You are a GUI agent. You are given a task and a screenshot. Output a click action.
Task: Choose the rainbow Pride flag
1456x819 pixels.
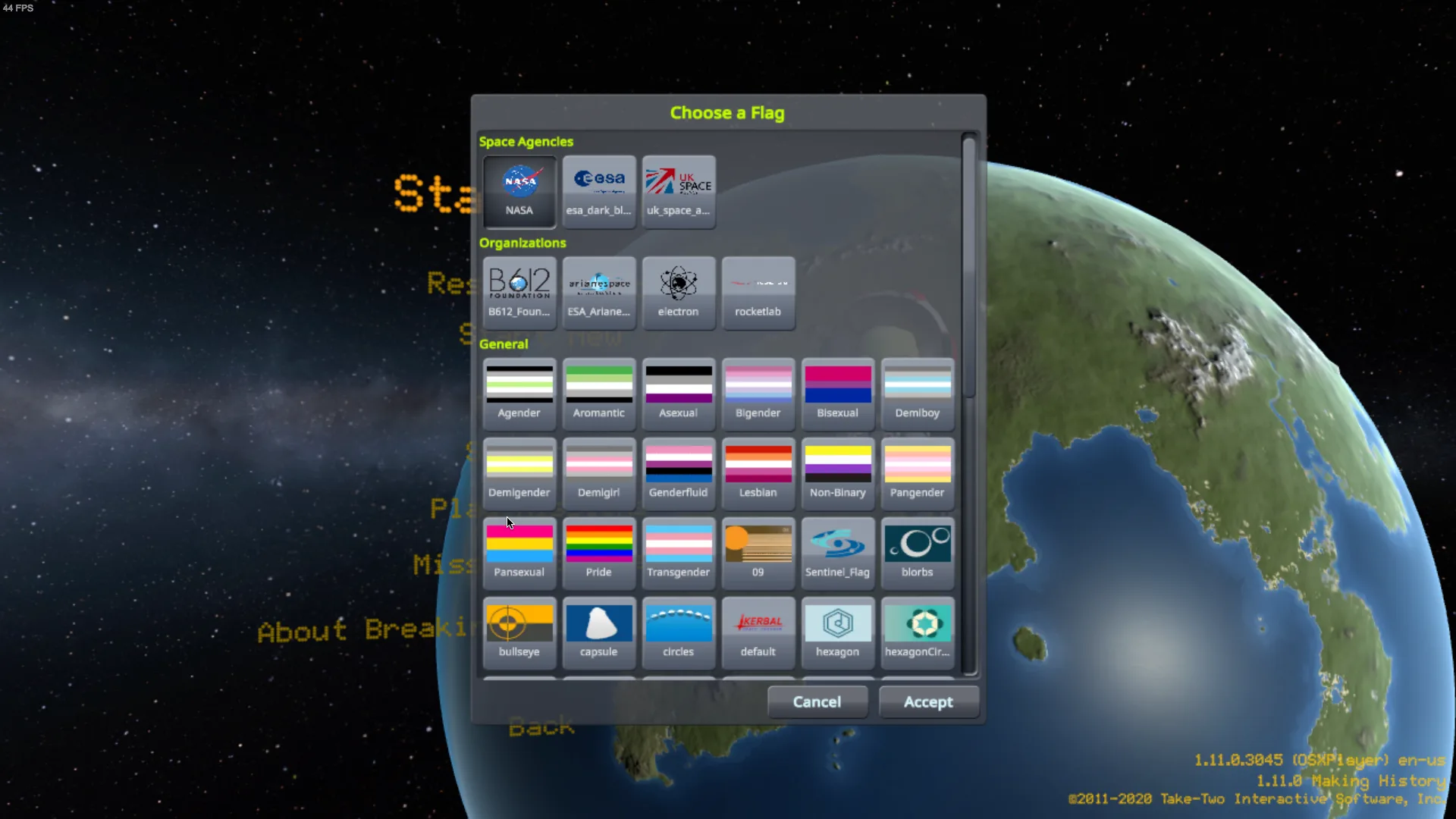[599, 554]
